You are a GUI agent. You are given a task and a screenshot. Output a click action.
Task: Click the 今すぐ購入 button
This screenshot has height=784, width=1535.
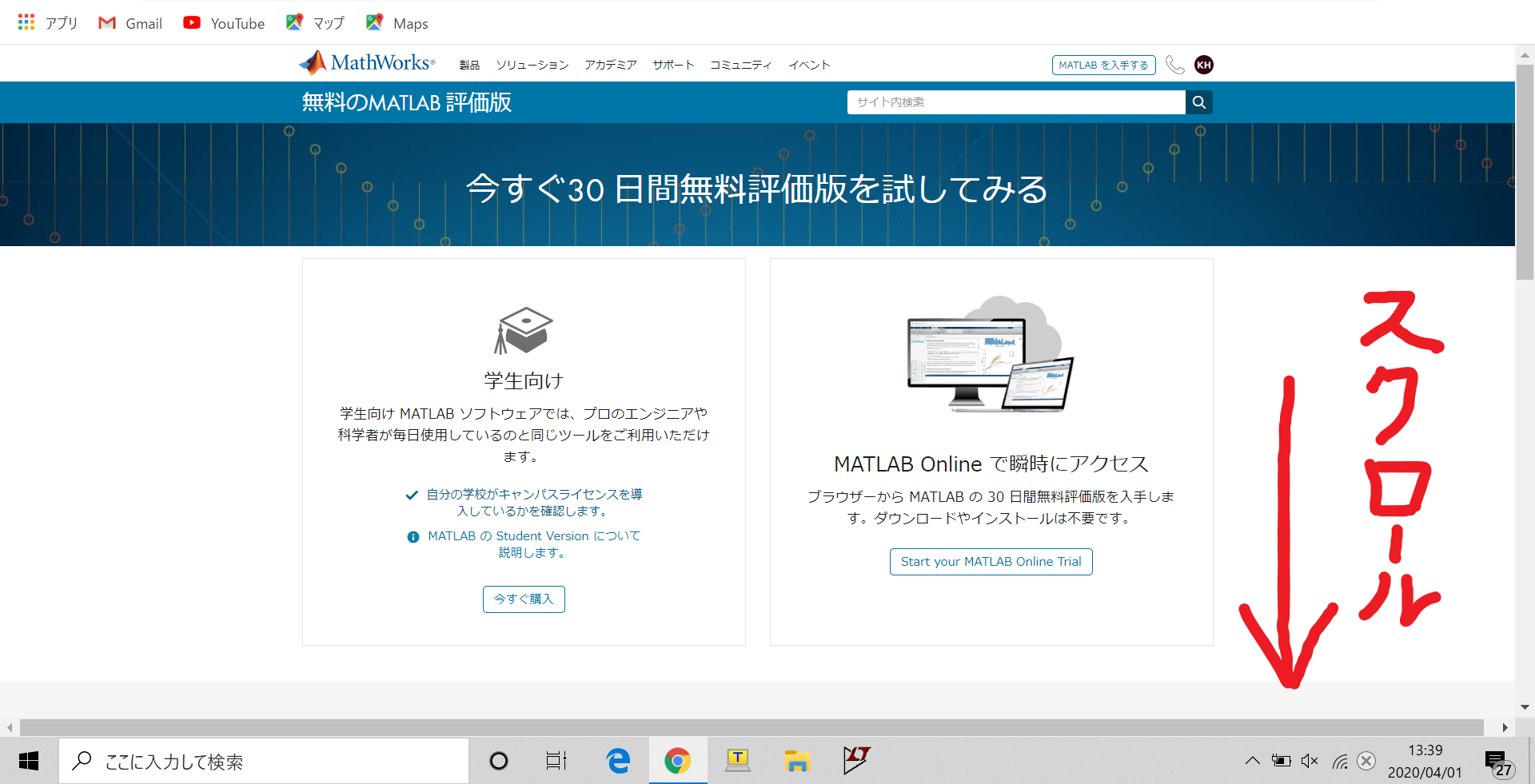pyautogui.click(x=524, y=599)
